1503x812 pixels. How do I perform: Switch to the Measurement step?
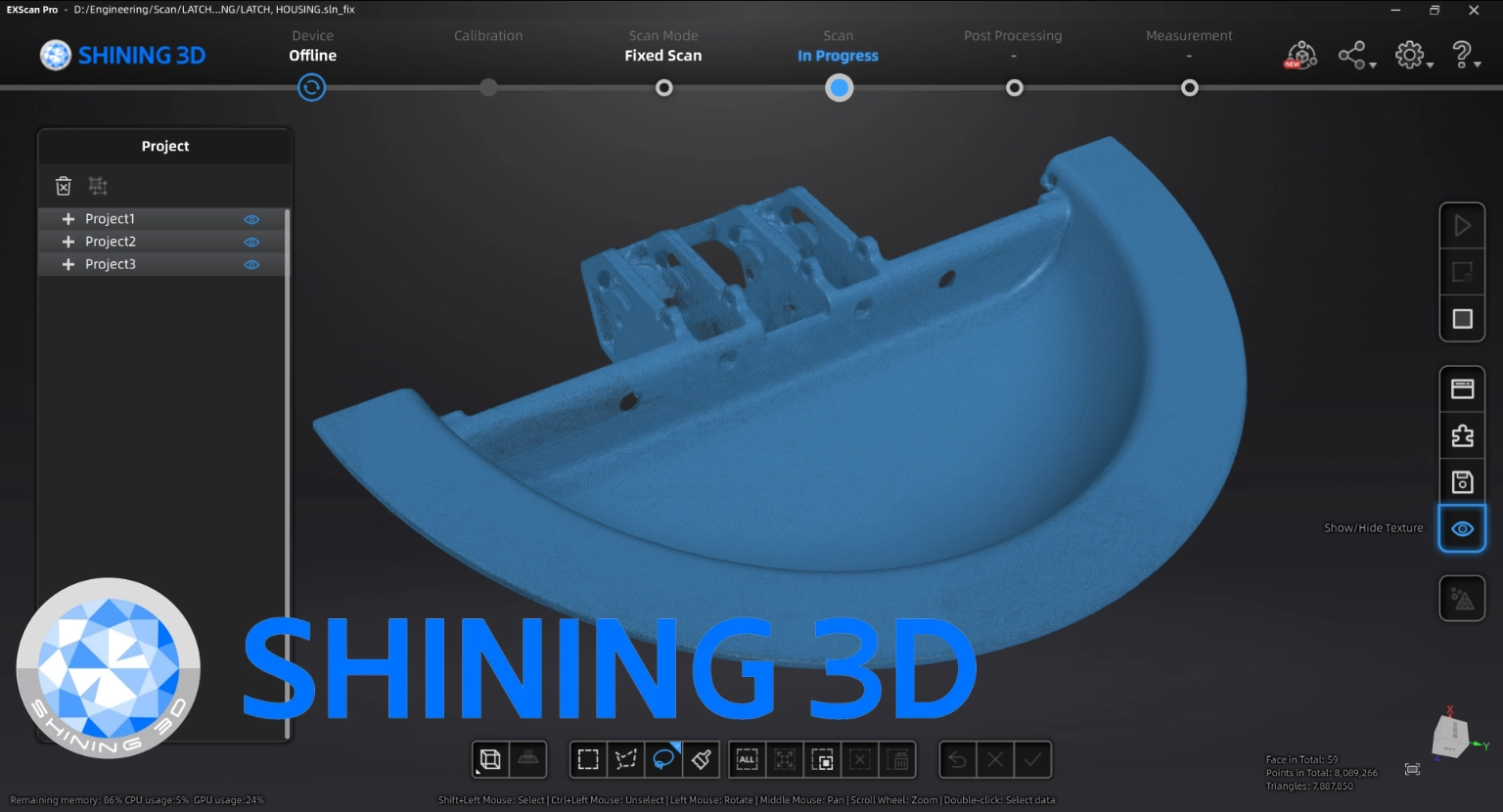(x=1189, y=88)
